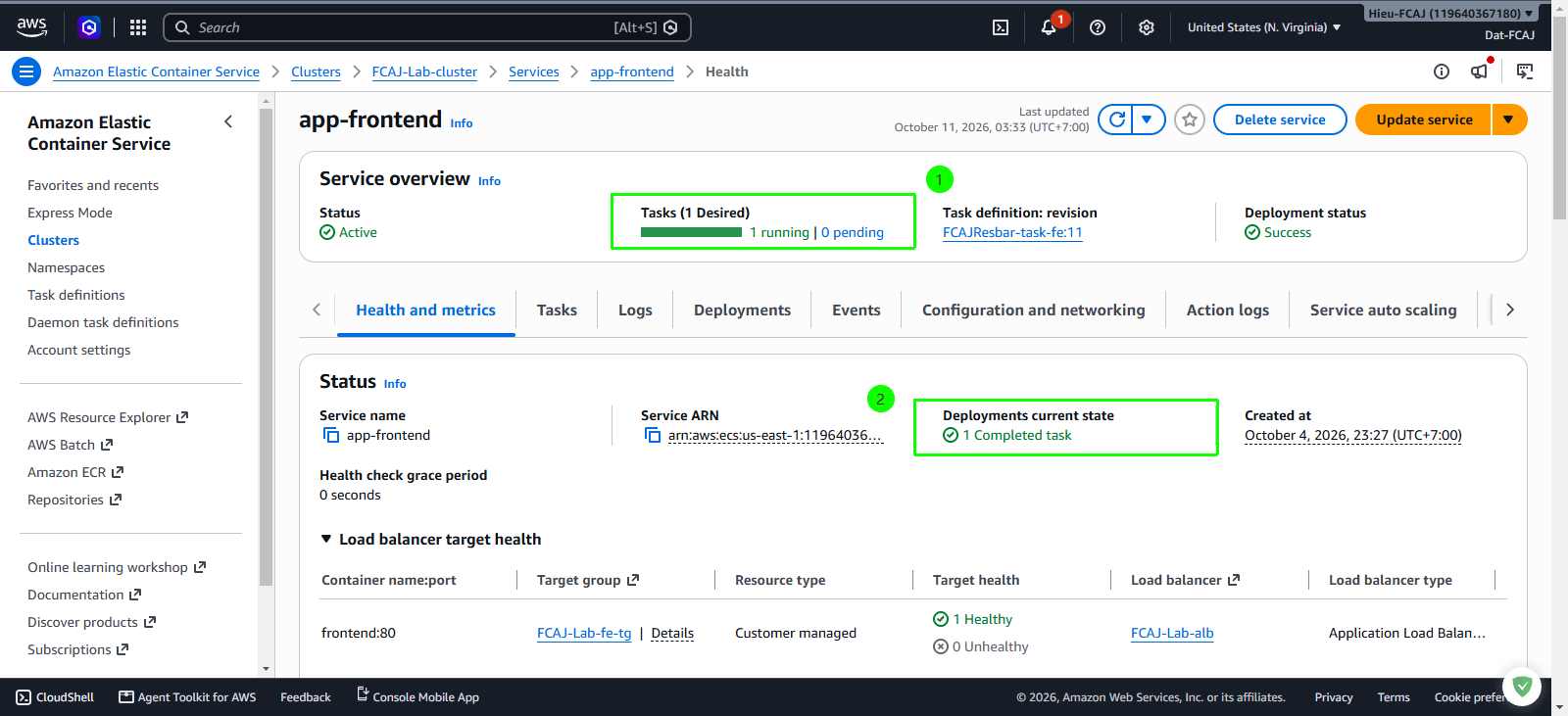Open the Events tab
Image resolution: width=1568 pixels, height=716 pixels.
[857, 310]
